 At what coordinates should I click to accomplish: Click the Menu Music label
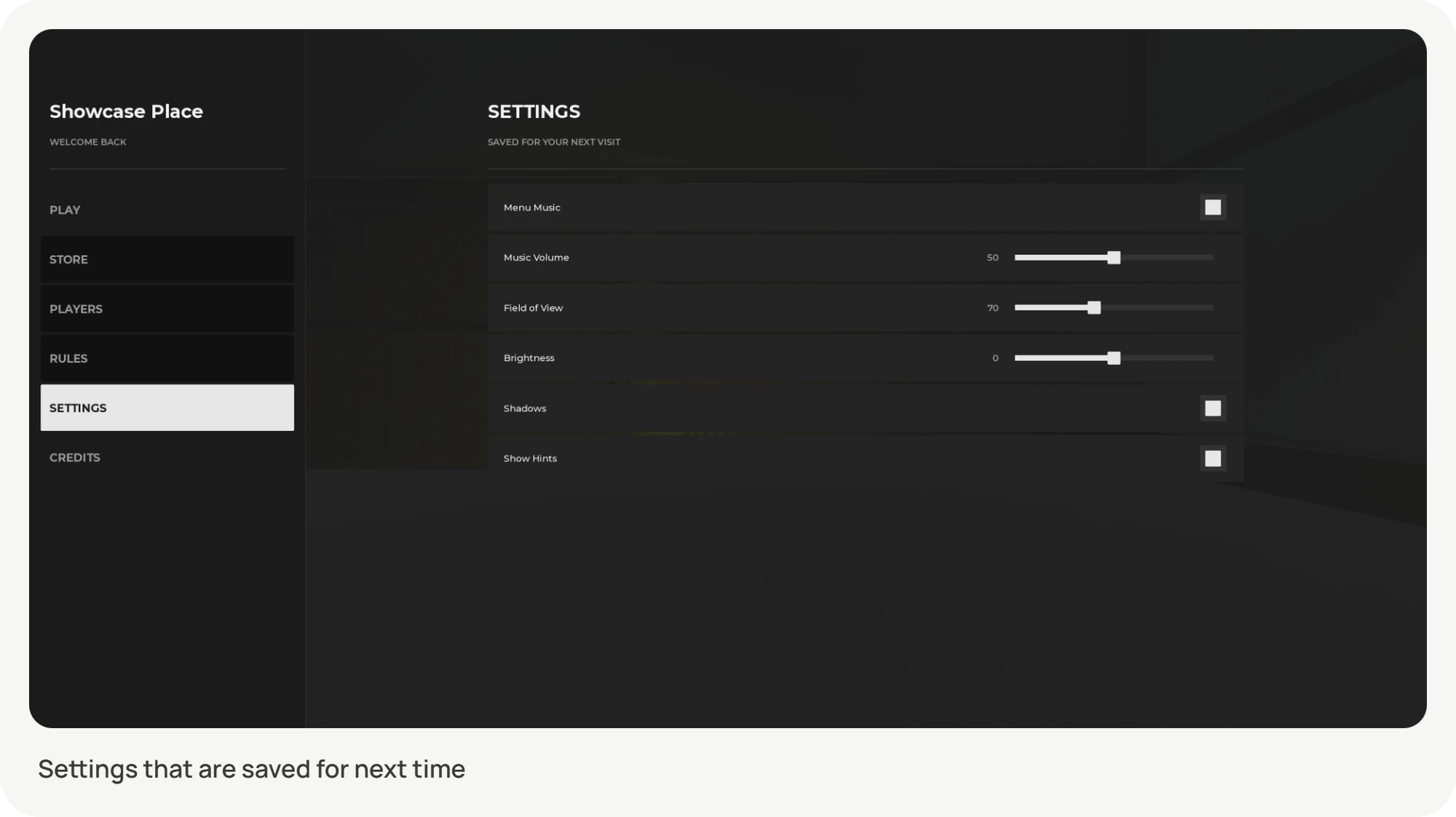coord(532,208)
